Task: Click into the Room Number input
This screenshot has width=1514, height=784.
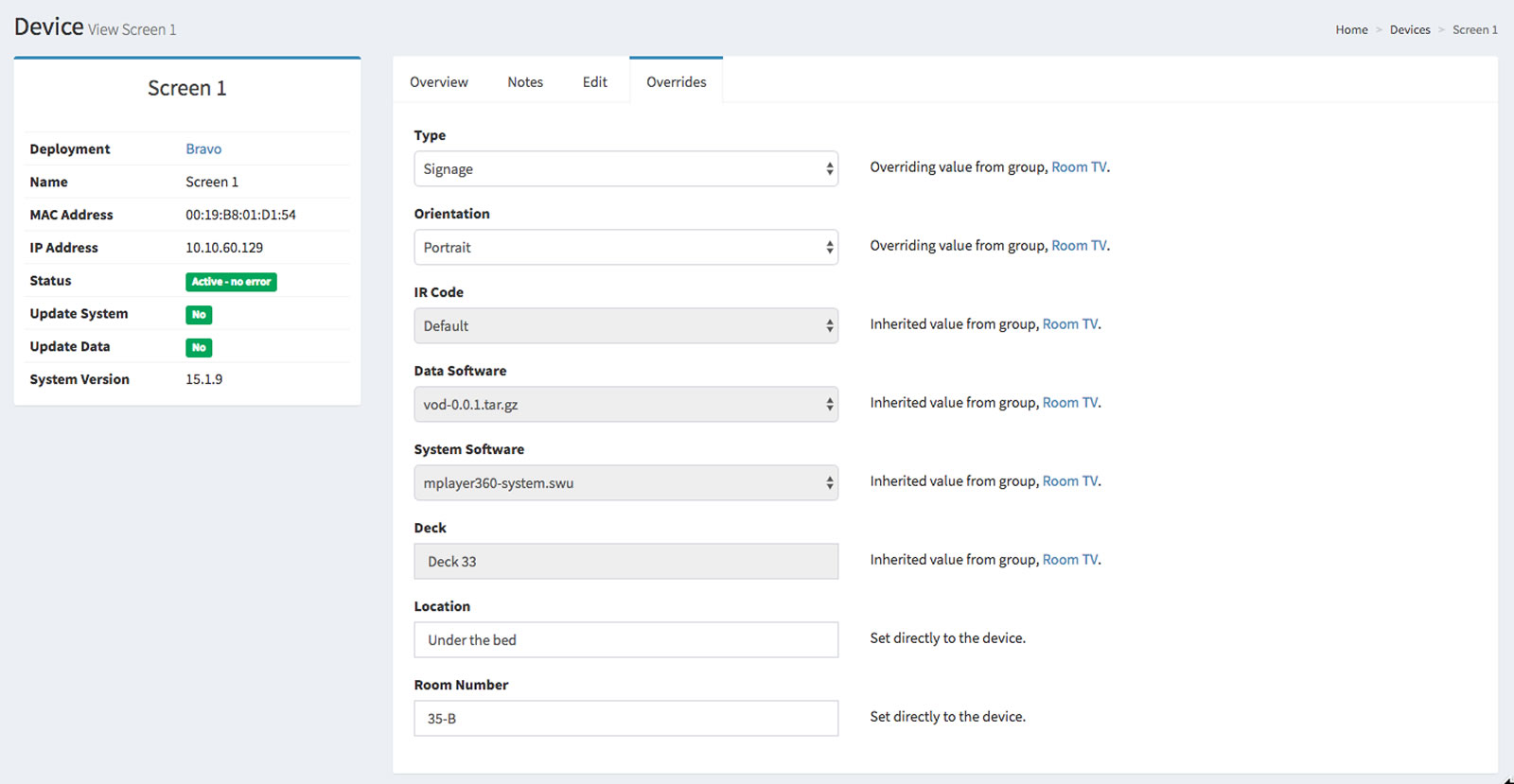Action: click(x=625, y=719)
